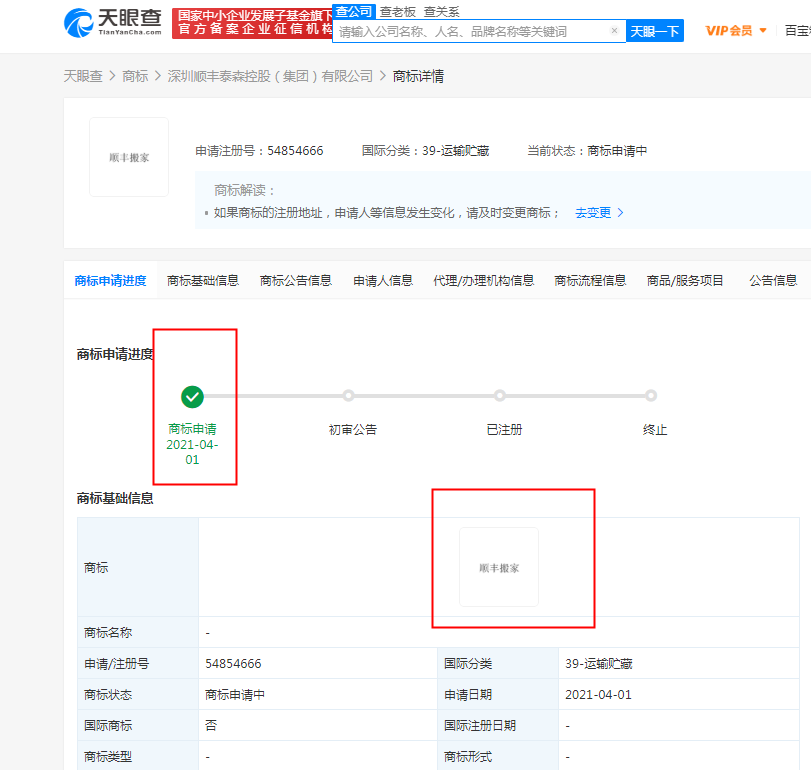The height and width of the screenshot is (770, 811).
Task: Click the 商标基础信息 section heading
Action: click(115, 498)
